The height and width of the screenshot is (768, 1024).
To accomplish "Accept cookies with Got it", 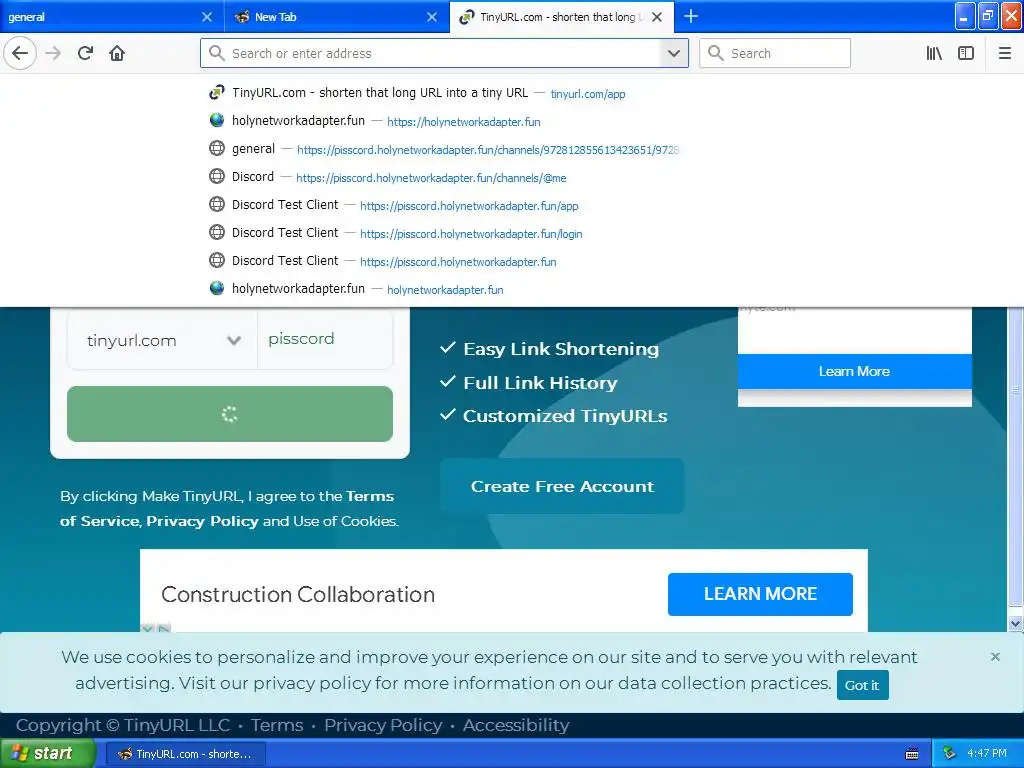I will click(862, 685).
